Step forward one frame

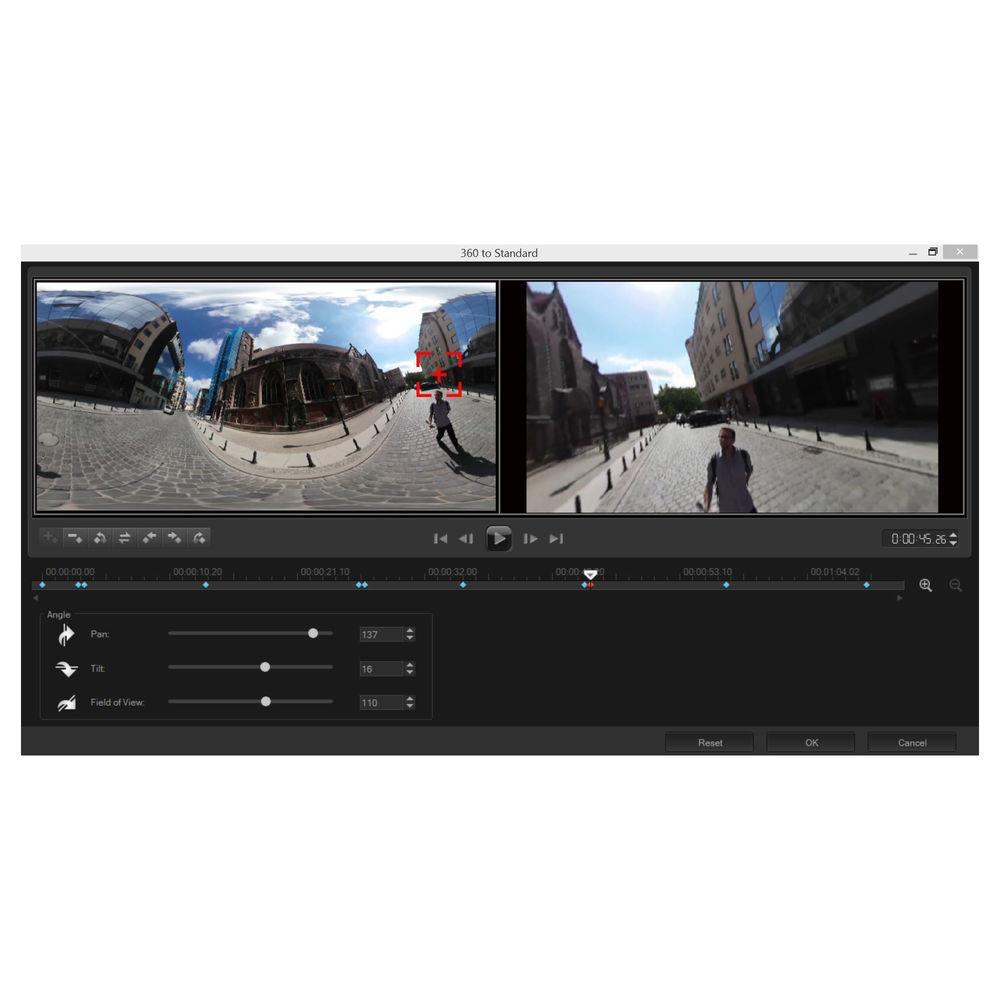tap(531, 539)
